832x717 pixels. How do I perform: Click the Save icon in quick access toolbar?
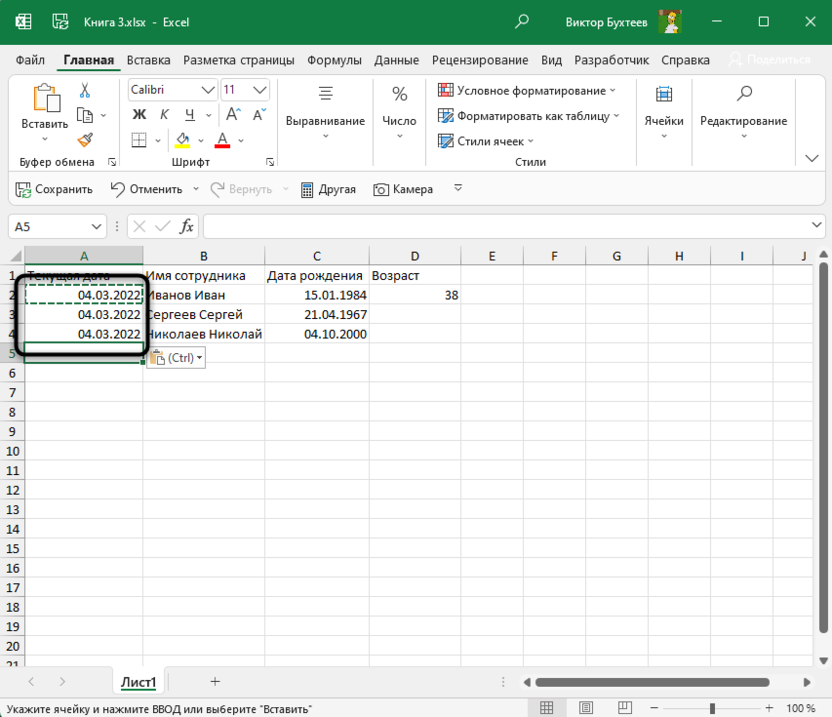click(54, 189)
